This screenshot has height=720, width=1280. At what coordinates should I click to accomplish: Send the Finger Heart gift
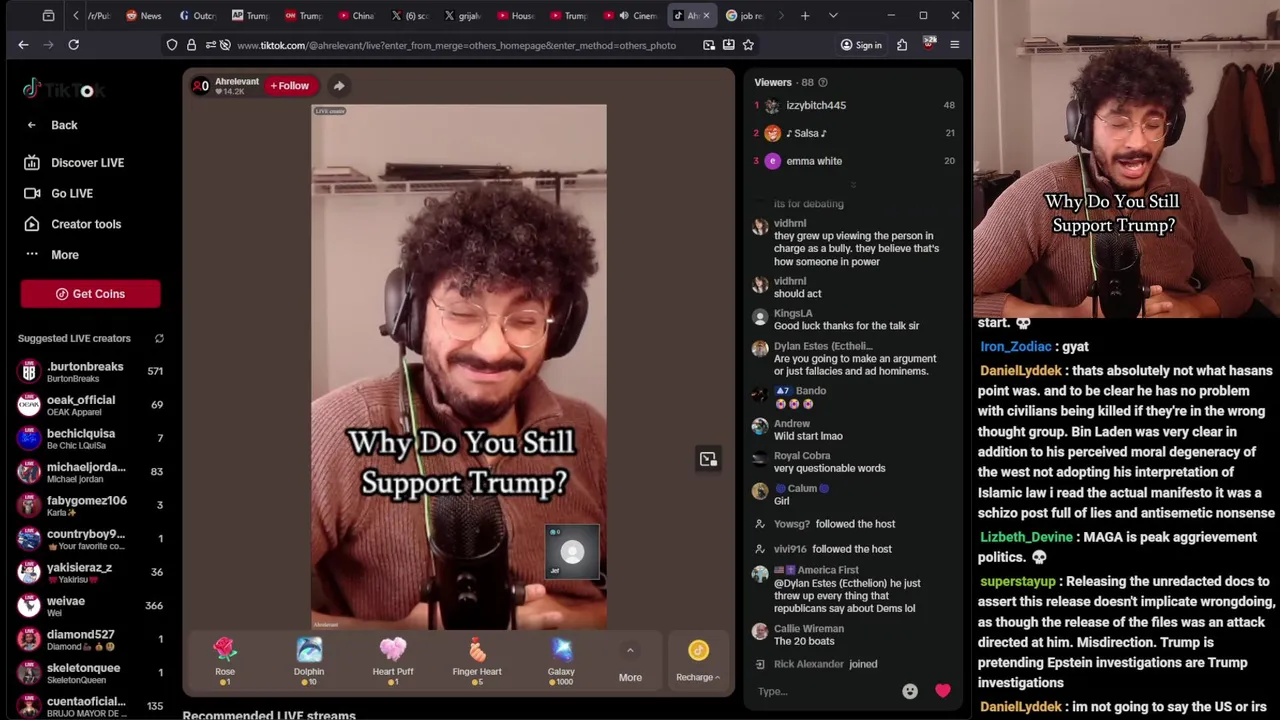click(x=477, y=660)
